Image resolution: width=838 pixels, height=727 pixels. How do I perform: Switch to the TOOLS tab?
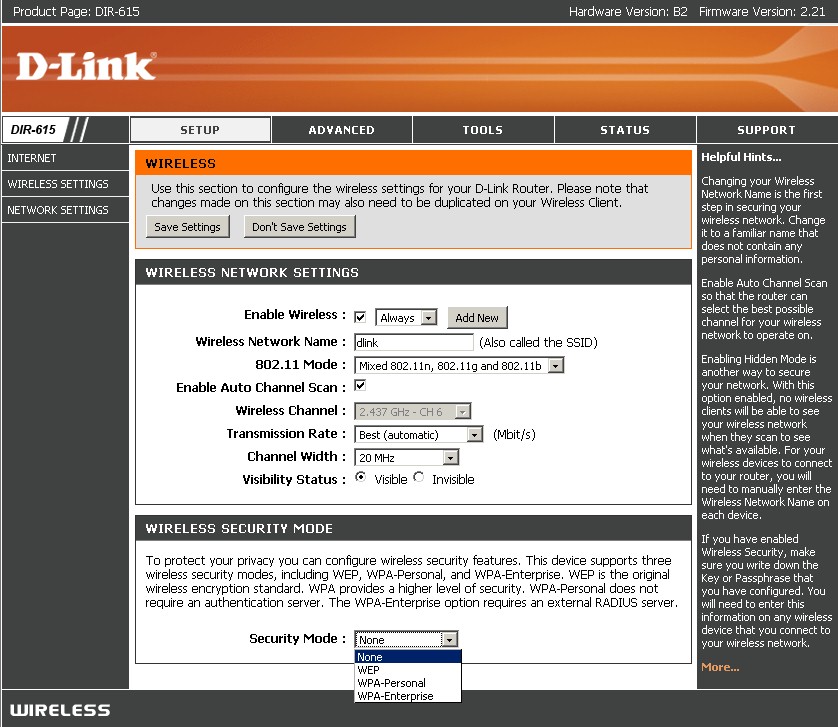point(483,129)
